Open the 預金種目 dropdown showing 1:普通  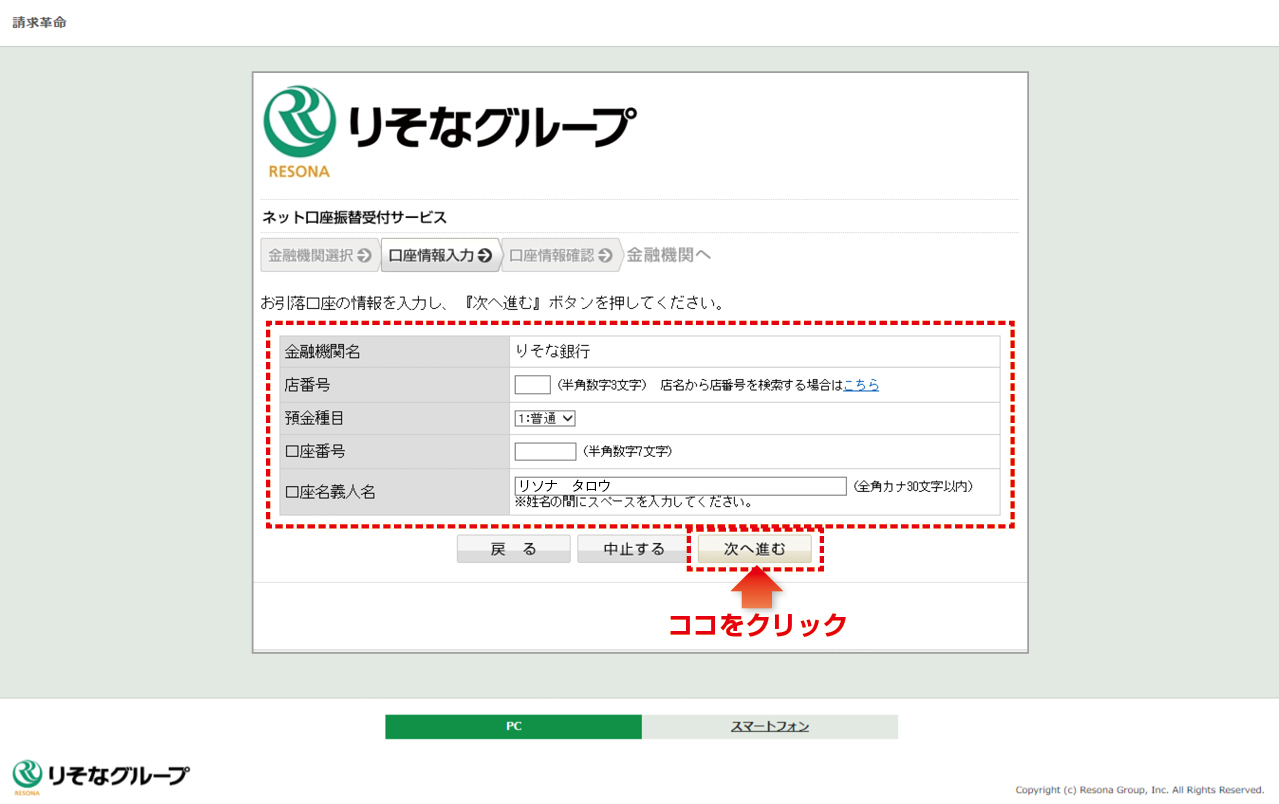545,418
